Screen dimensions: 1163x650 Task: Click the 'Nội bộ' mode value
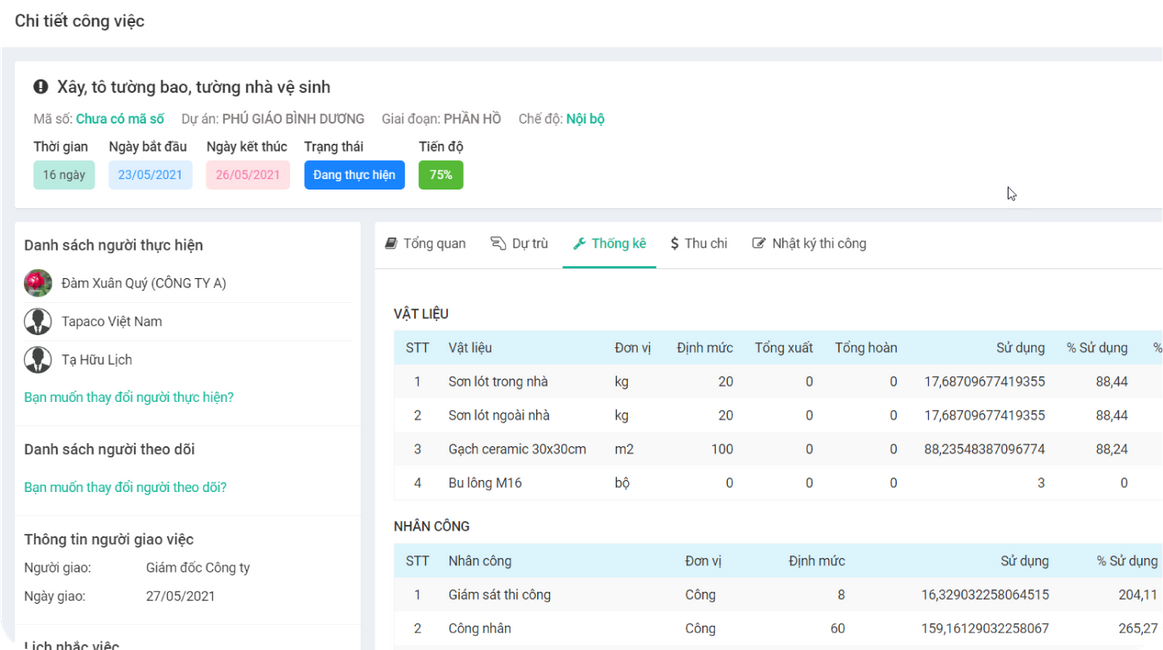[585, 119]
